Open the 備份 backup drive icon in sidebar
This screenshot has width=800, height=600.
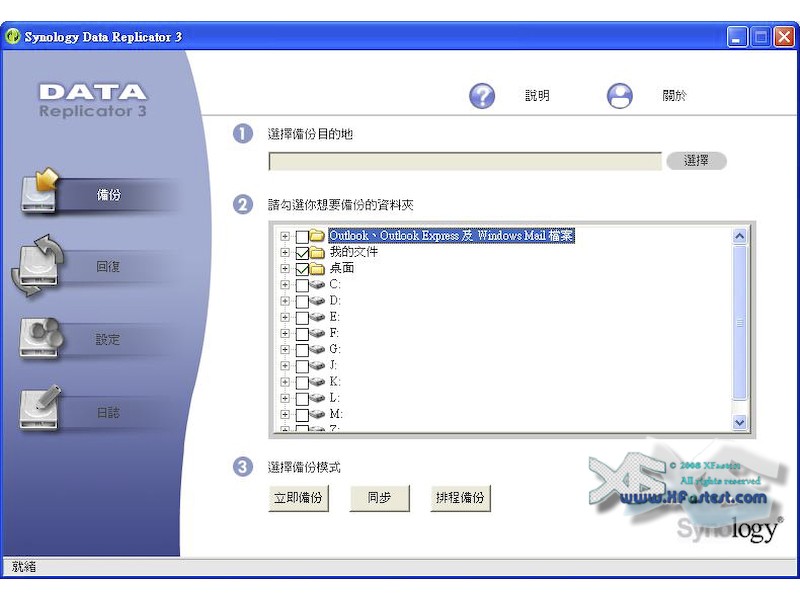click(x=40, y=190)
